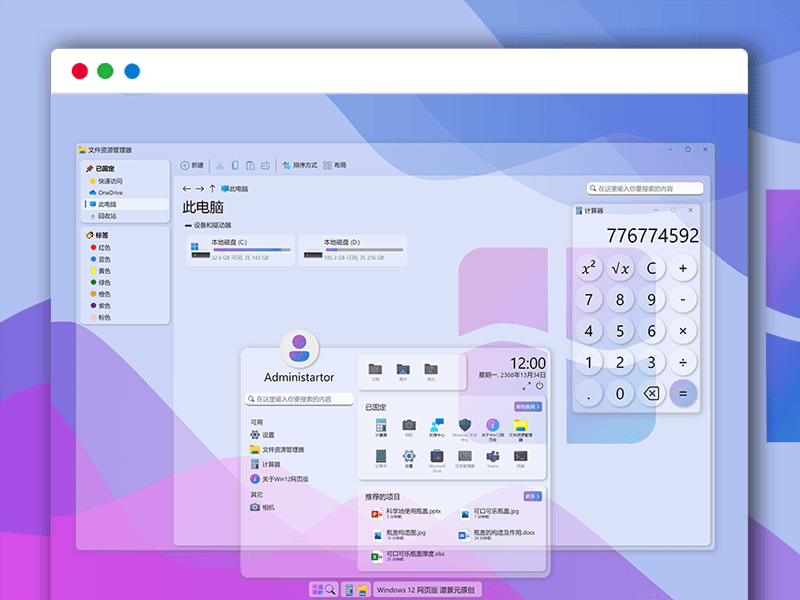Open pinned Calculator app icon
Screen dimensions: 800x600
point(381,427)
